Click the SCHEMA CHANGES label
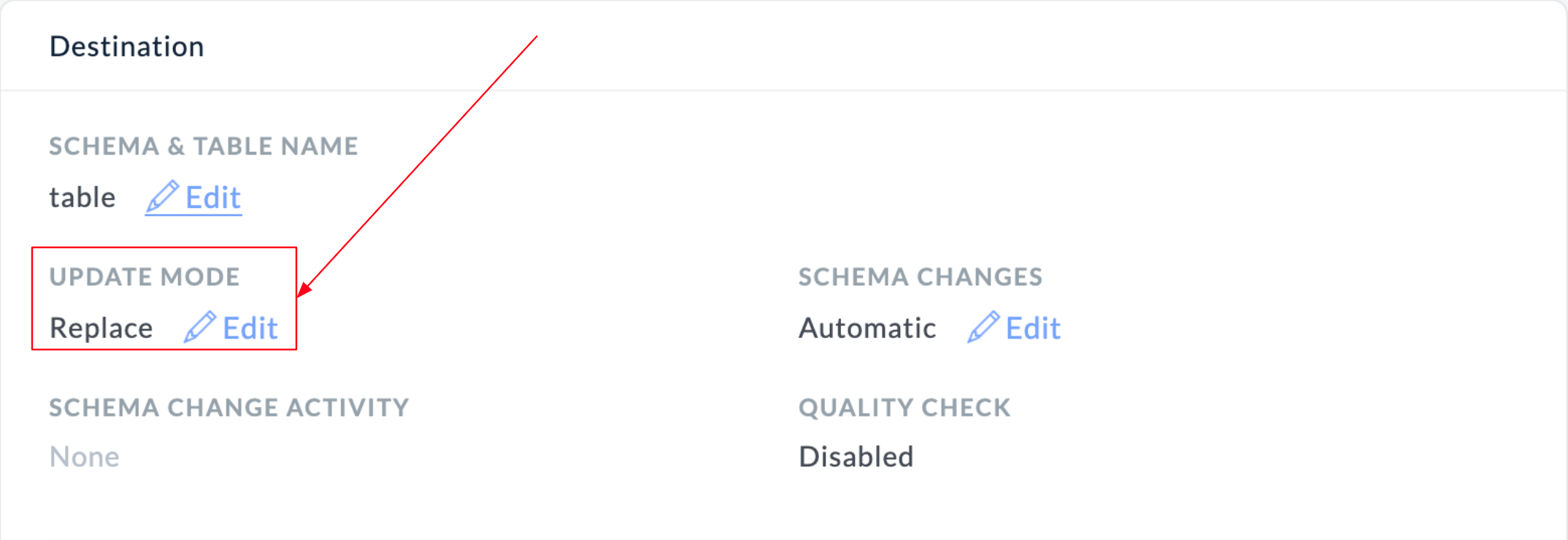The height and width of the screenshot is (540, 1568). pyautogui.click(x=920, y=277)
